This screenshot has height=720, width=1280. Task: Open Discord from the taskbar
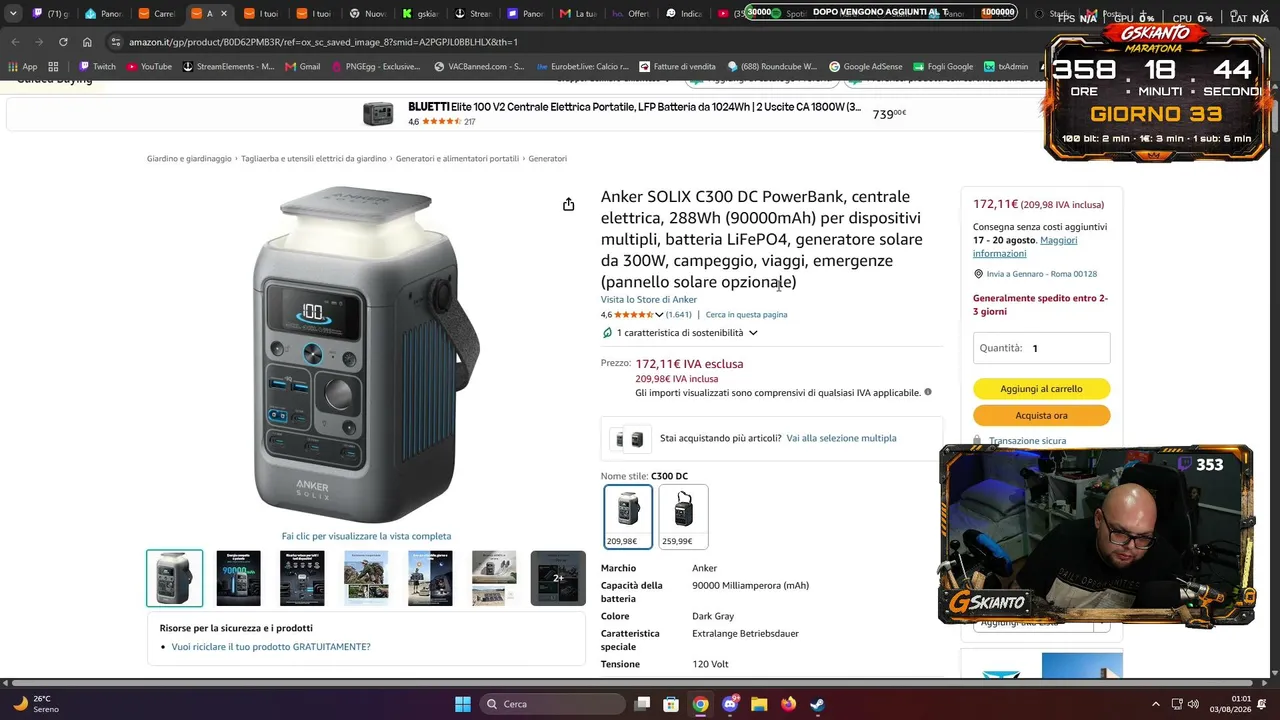coord(730,704)
